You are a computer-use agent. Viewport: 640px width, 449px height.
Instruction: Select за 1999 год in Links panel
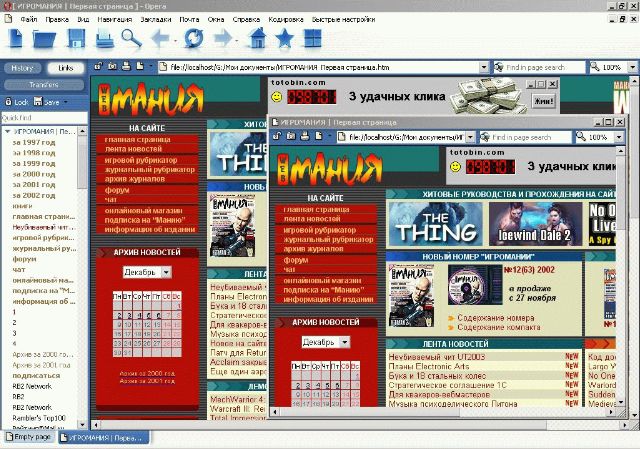coord(34,163)
